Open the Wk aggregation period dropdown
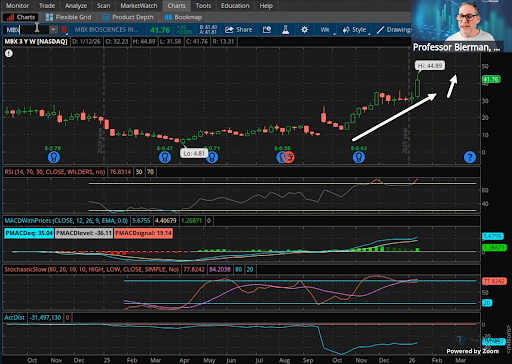512x364 pixels. click(325, 30)
